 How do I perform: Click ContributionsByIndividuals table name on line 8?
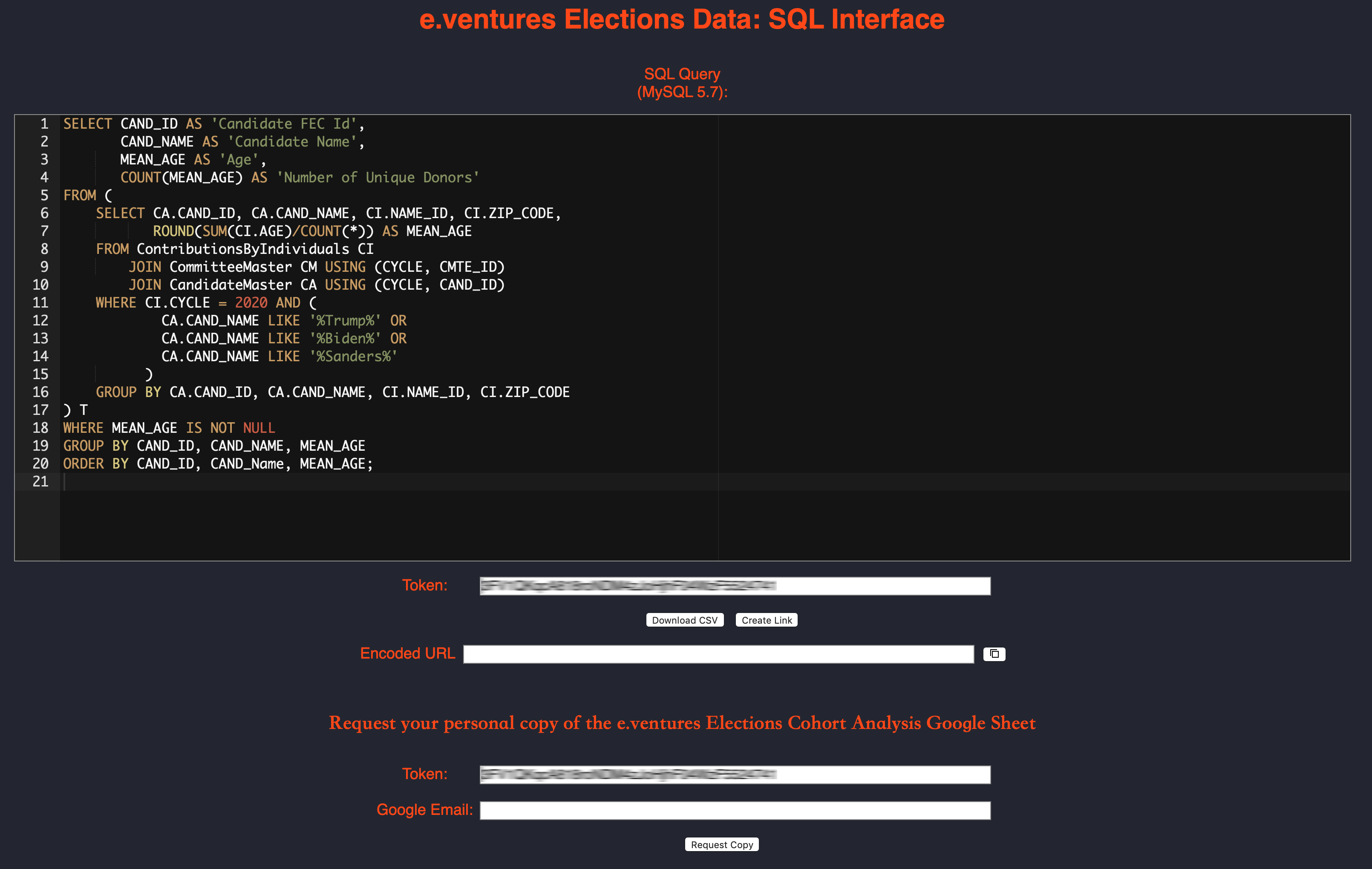[243, 249]
